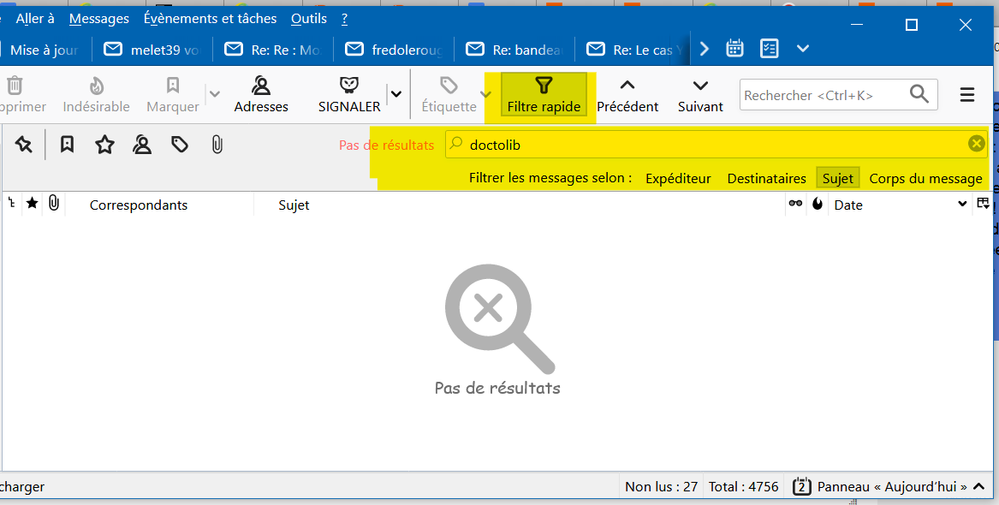Filter messages with attachments paperclip
The width and height of the screenshot is (999, 505).
click(216, 145)
